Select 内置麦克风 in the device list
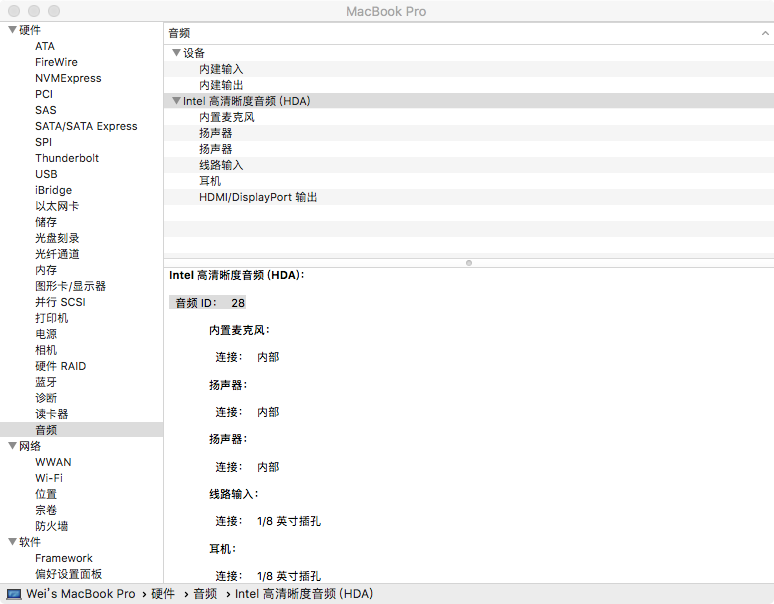 pos(227,117)
